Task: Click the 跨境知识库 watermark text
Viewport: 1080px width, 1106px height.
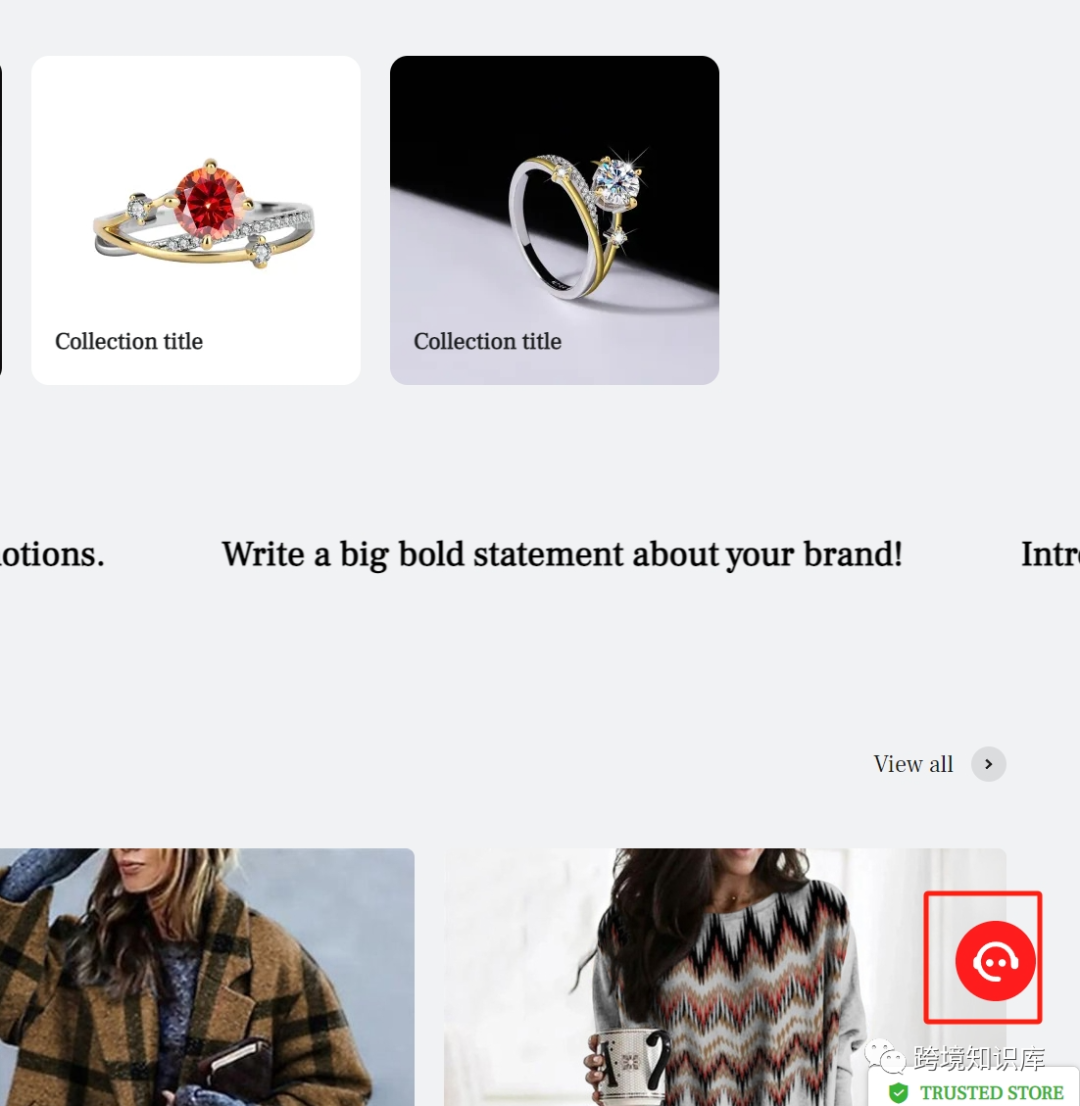Action: coord(979,1057)
